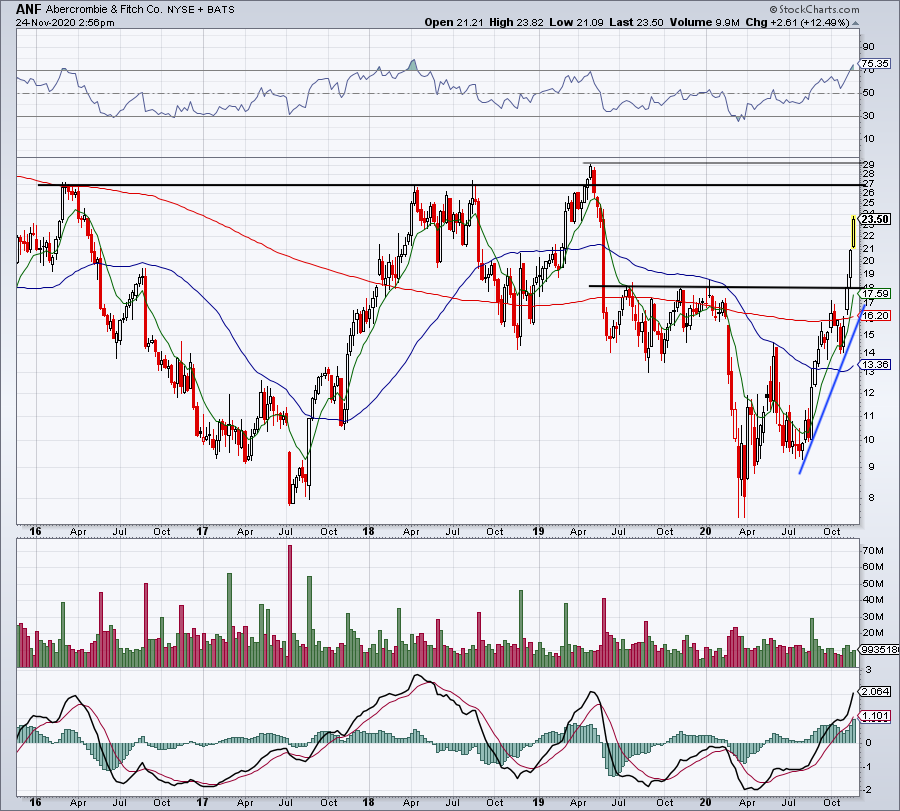Click the yellow latest candlestick
900x811 pixels.
tap(854, 232)
